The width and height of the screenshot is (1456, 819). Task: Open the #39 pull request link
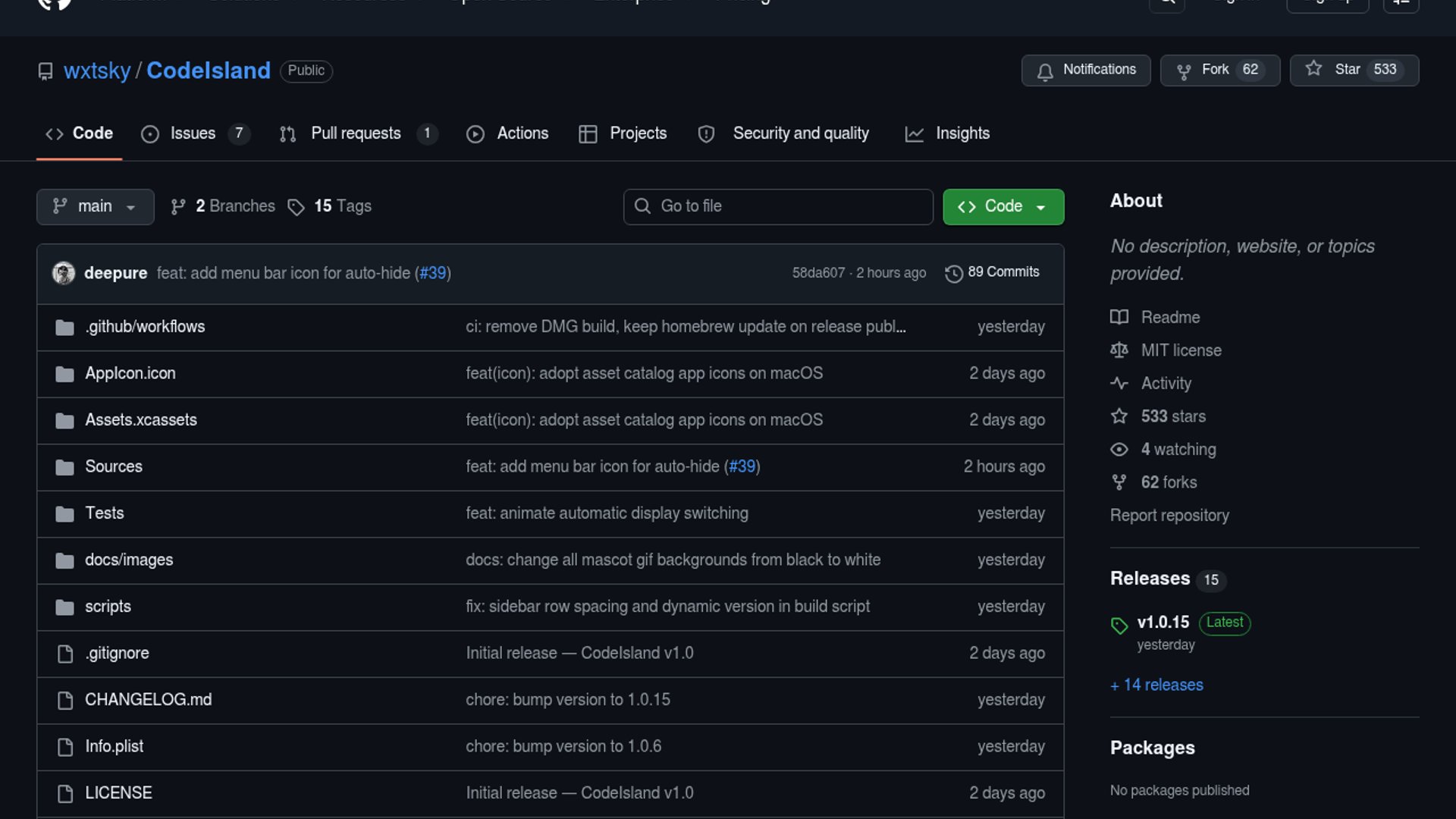[x=433, y=273]
